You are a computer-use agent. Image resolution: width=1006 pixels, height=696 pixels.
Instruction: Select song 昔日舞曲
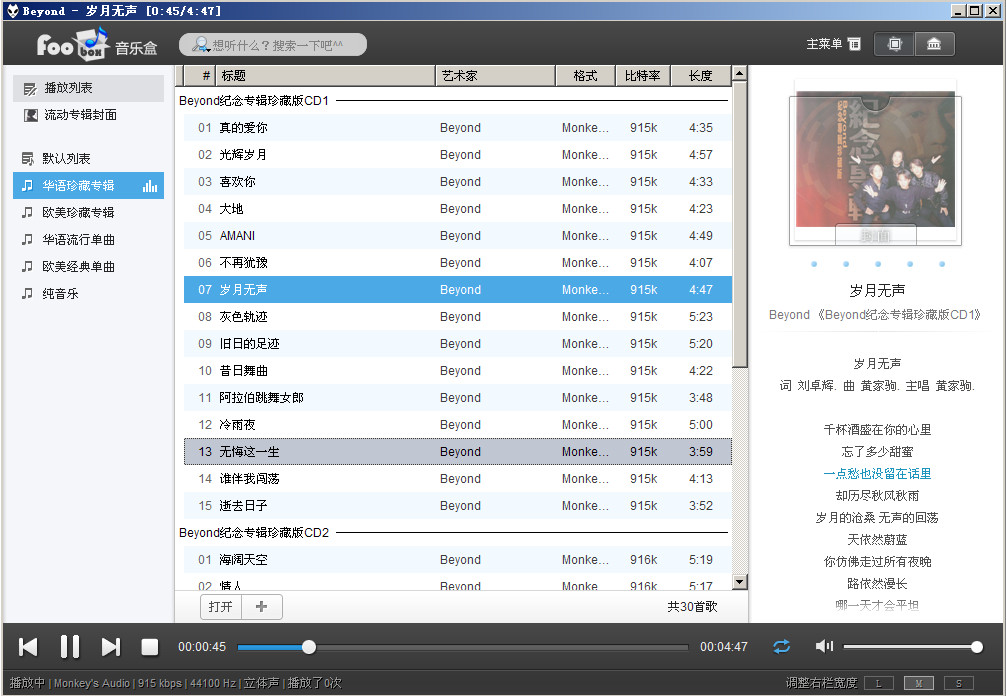coord(457,370)
